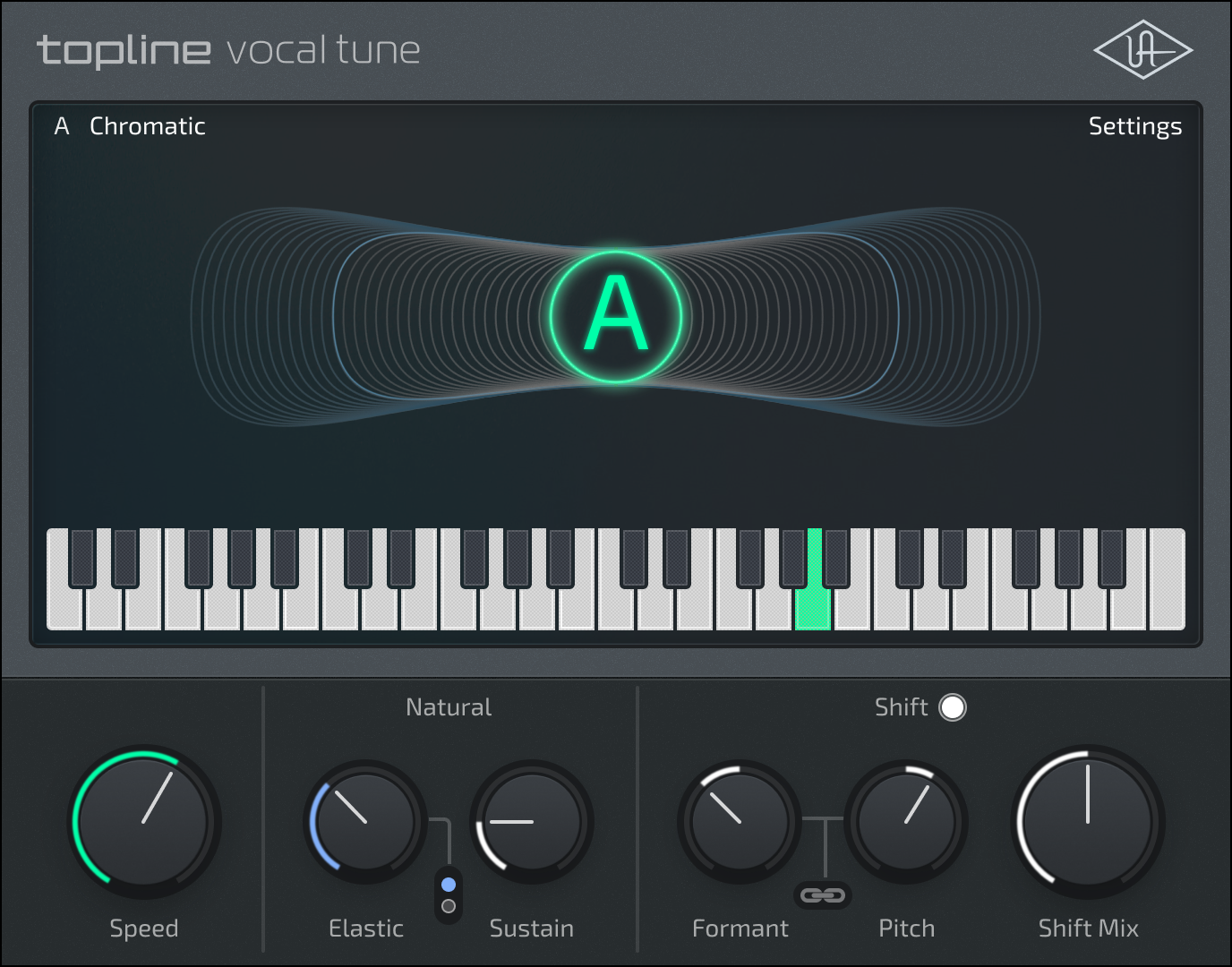Click the Shift Mix knob
This screenshot has width=1232, height=967.
(1088, 821)
